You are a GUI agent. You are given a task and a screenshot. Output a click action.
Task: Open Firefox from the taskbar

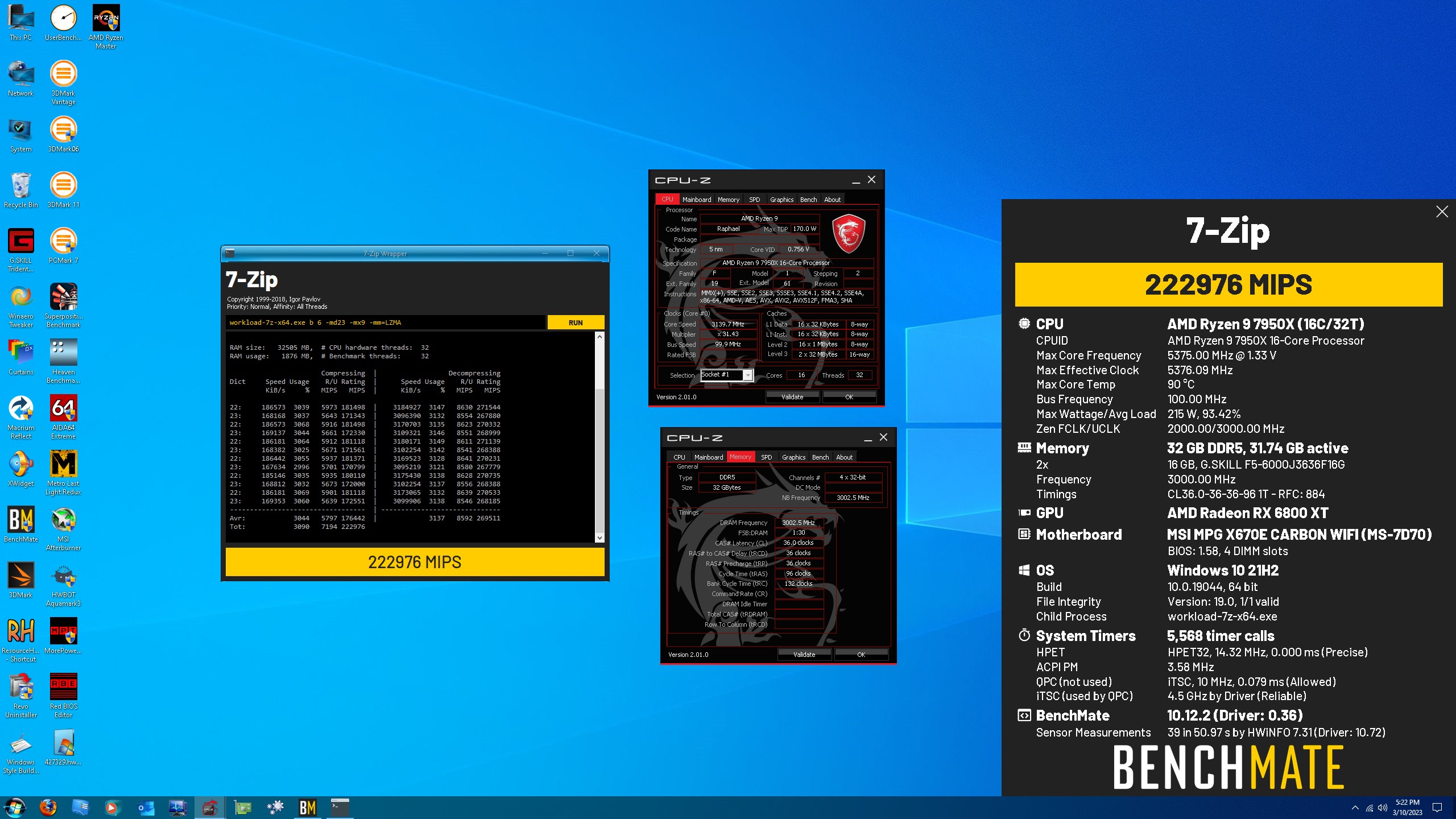pos(48,807)
